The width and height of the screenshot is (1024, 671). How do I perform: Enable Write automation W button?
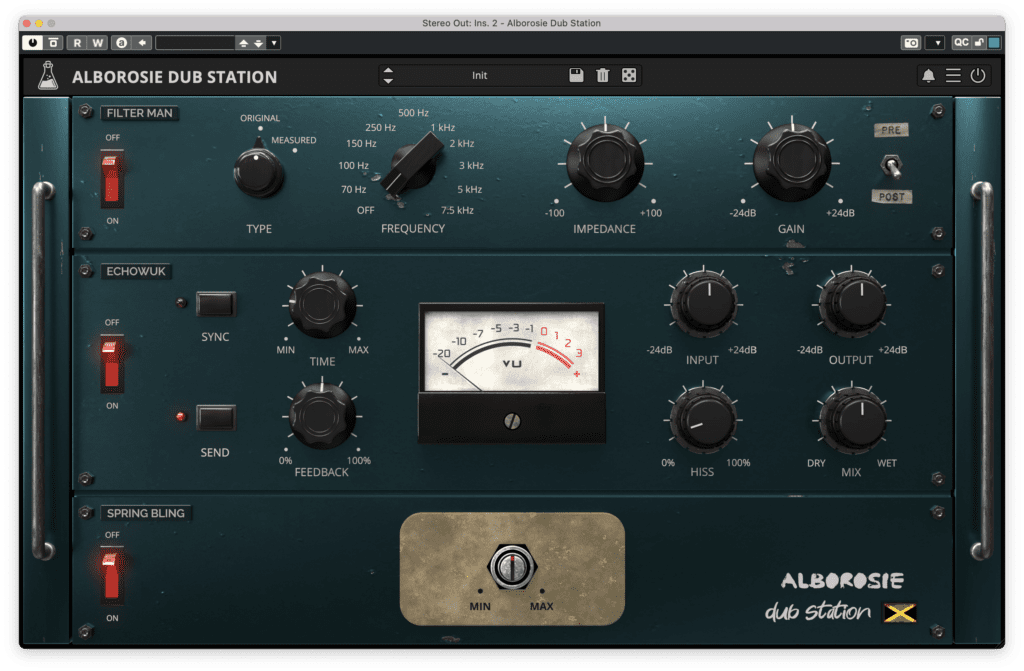pyautogui.click(x=97, y=43)
